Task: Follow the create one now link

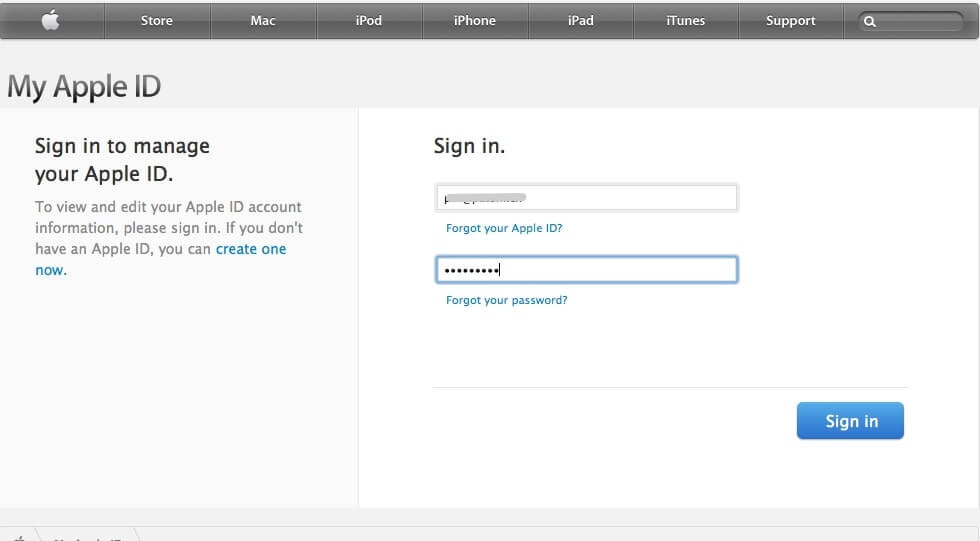Action: (x=251, y=249)
